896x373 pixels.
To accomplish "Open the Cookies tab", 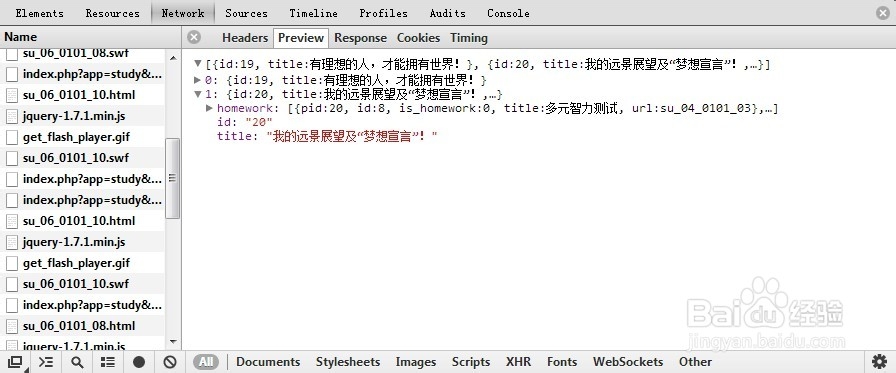I will (418, 38).
